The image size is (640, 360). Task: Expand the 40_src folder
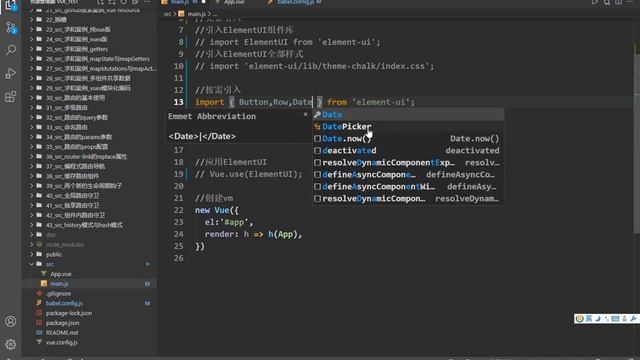coord(31,196)
